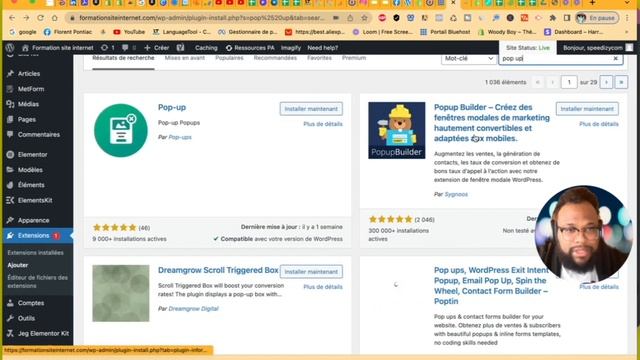Jump to last results page

coord(621,82)
